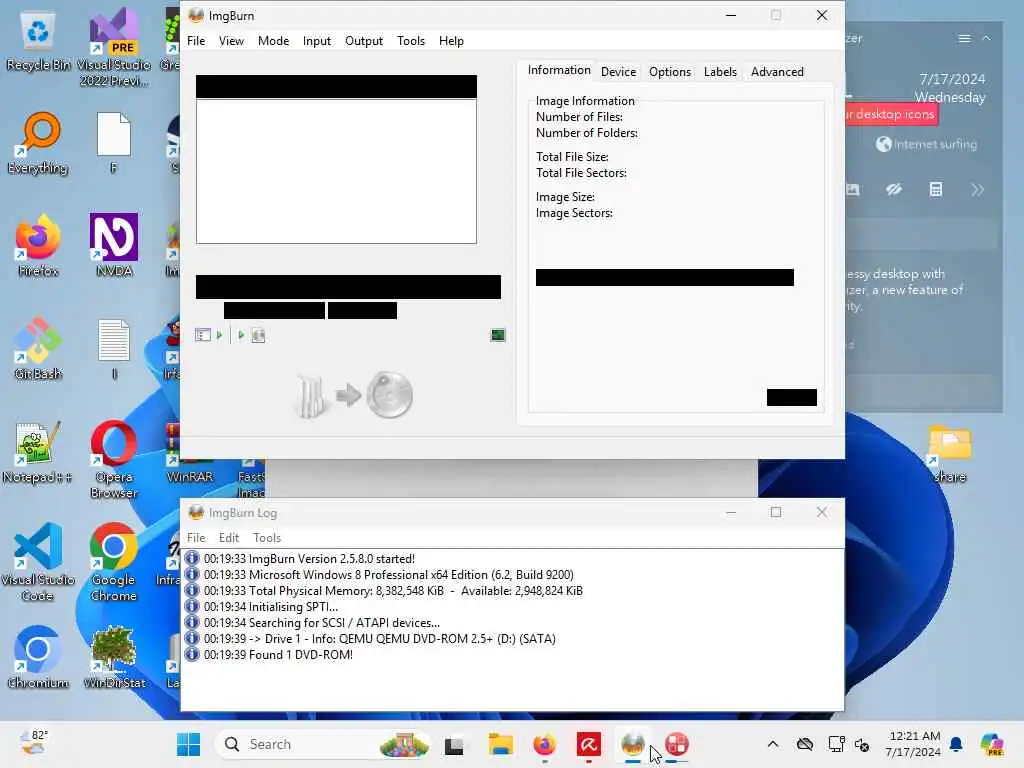
Task: Click the taskbar clock showing 12:21 AM
Action: click(913, 744)
